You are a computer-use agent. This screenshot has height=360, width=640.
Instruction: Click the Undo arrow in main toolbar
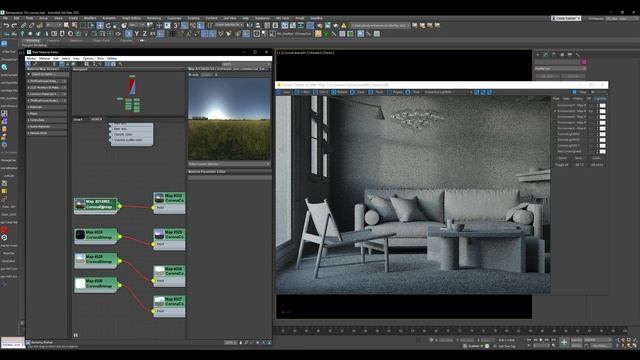(6, 25)
